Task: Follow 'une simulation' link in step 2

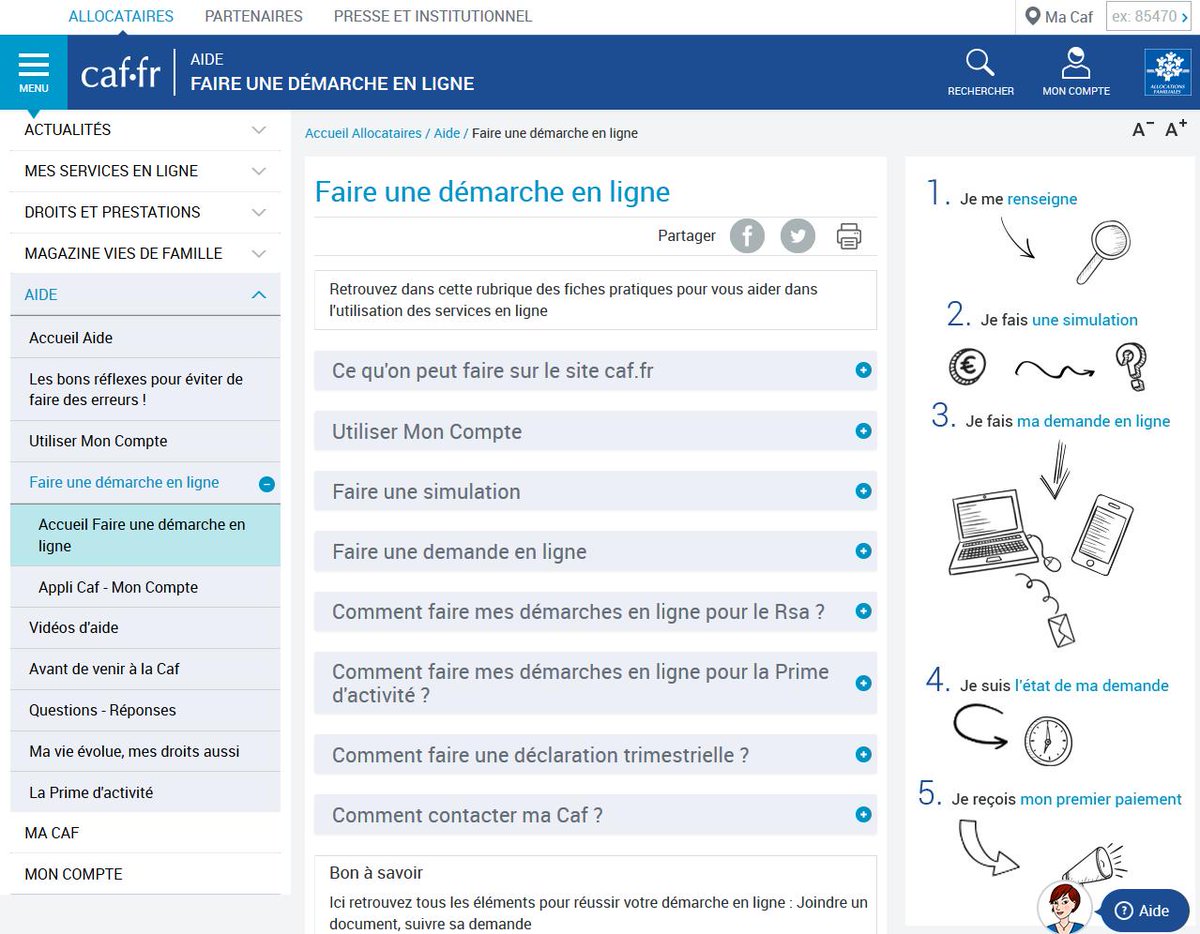Action: (1085, 320)
